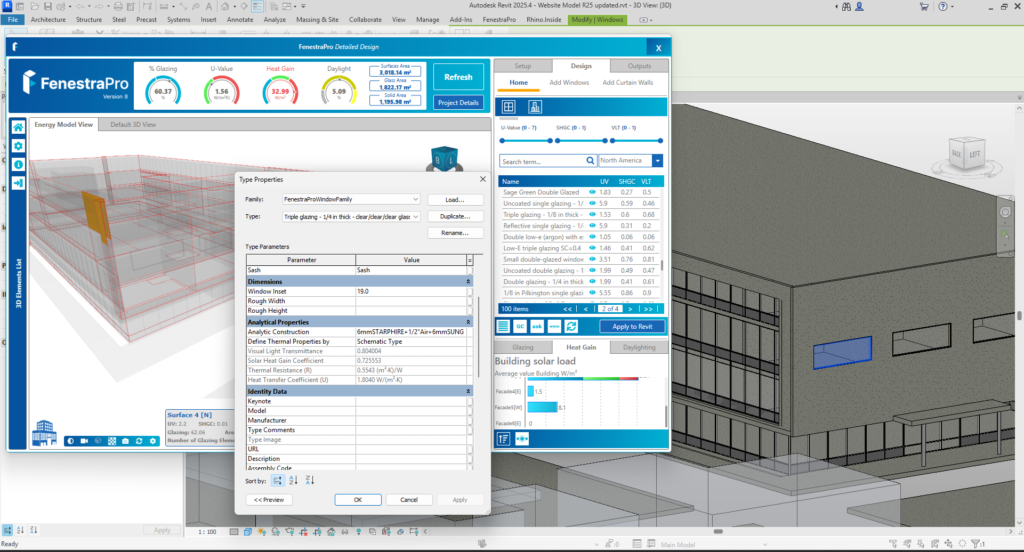Click the building icon in the Design panel

(x=535, y=107)
